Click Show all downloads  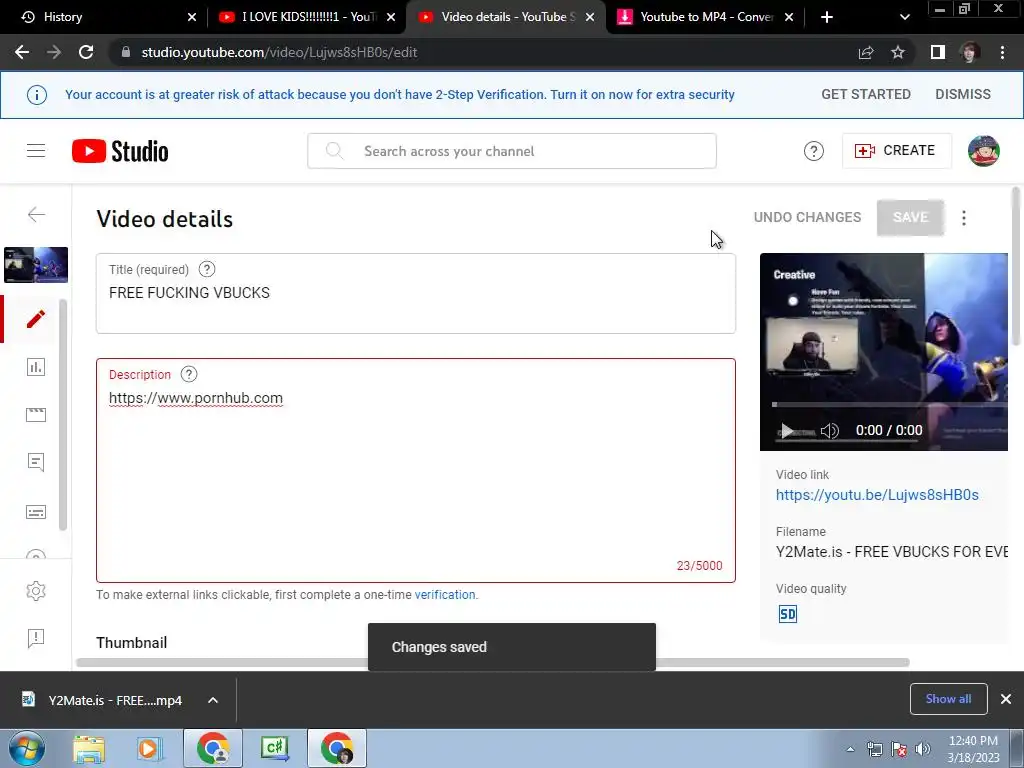point(948,699)
